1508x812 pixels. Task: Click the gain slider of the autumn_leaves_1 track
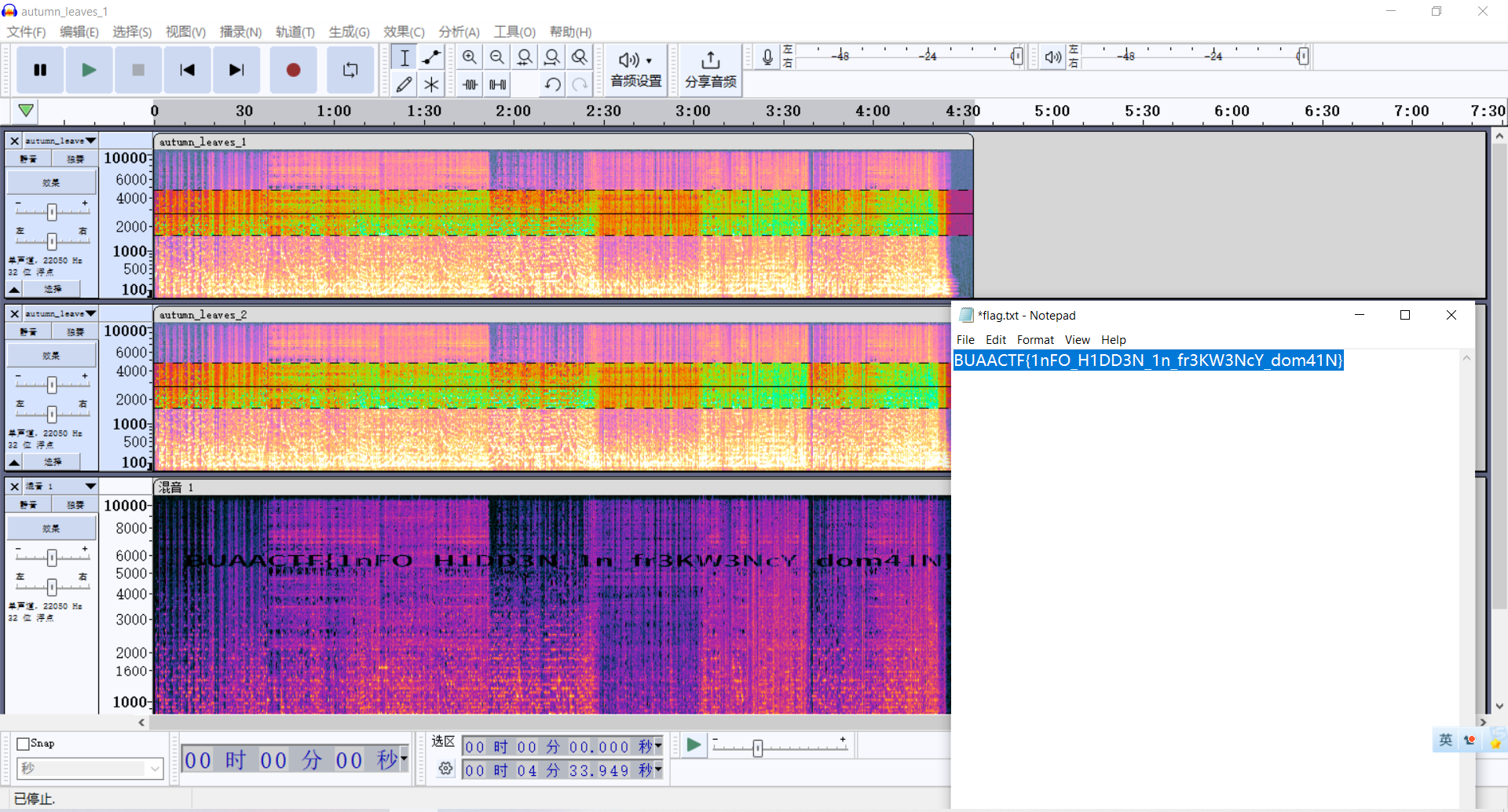point(52,212)
